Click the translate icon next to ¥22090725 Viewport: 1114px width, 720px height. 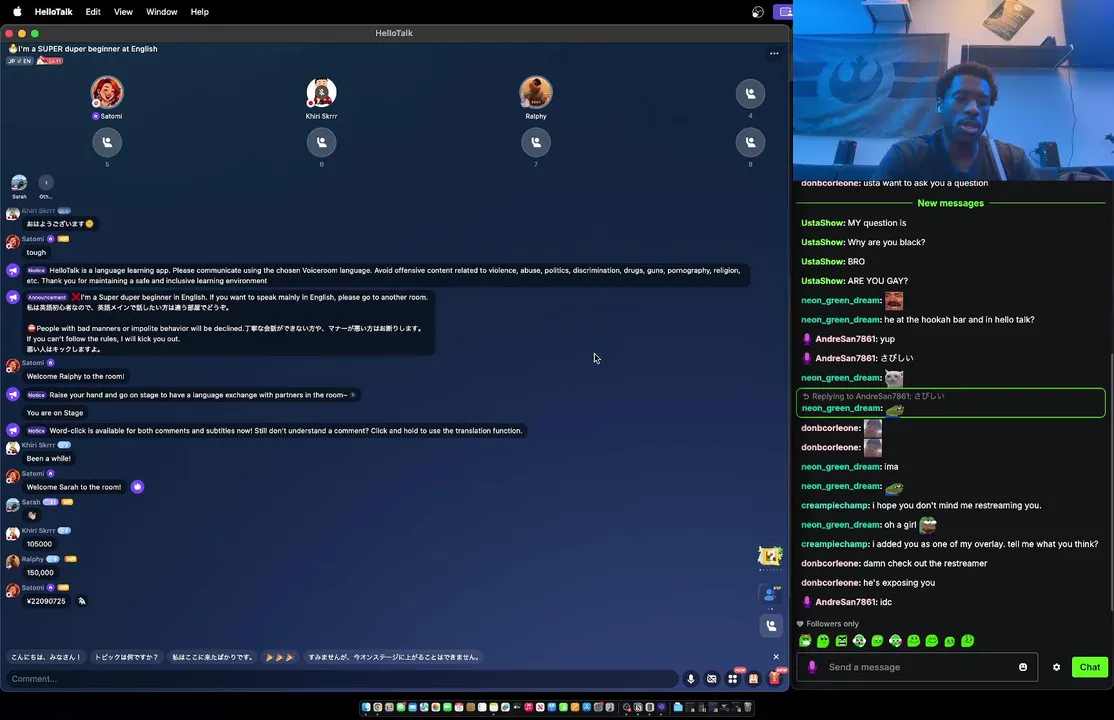coord(82,601)
